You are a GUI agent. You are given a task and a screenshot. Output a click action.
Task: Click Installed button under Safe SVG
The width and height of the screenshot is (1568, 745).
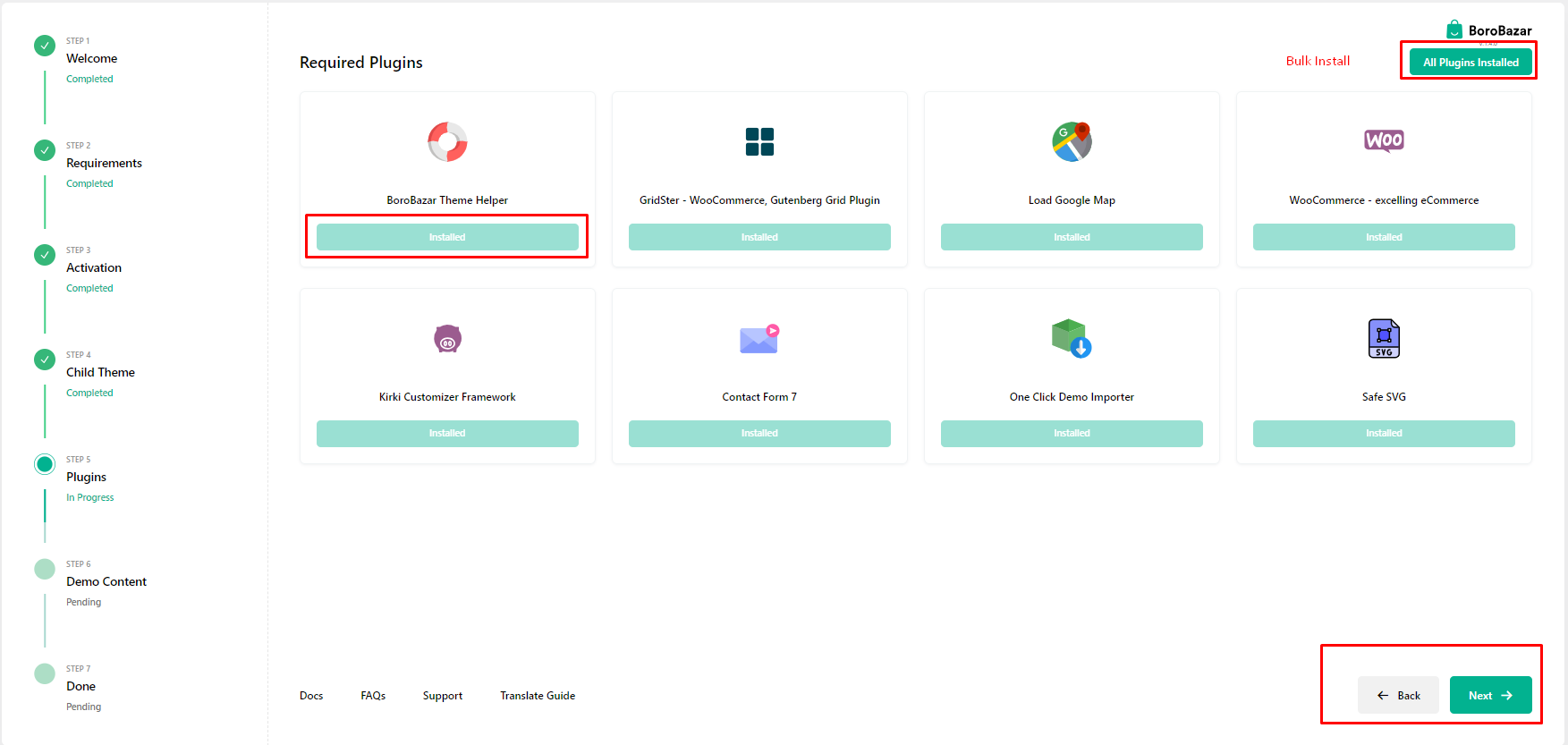tap(1384, 433)
